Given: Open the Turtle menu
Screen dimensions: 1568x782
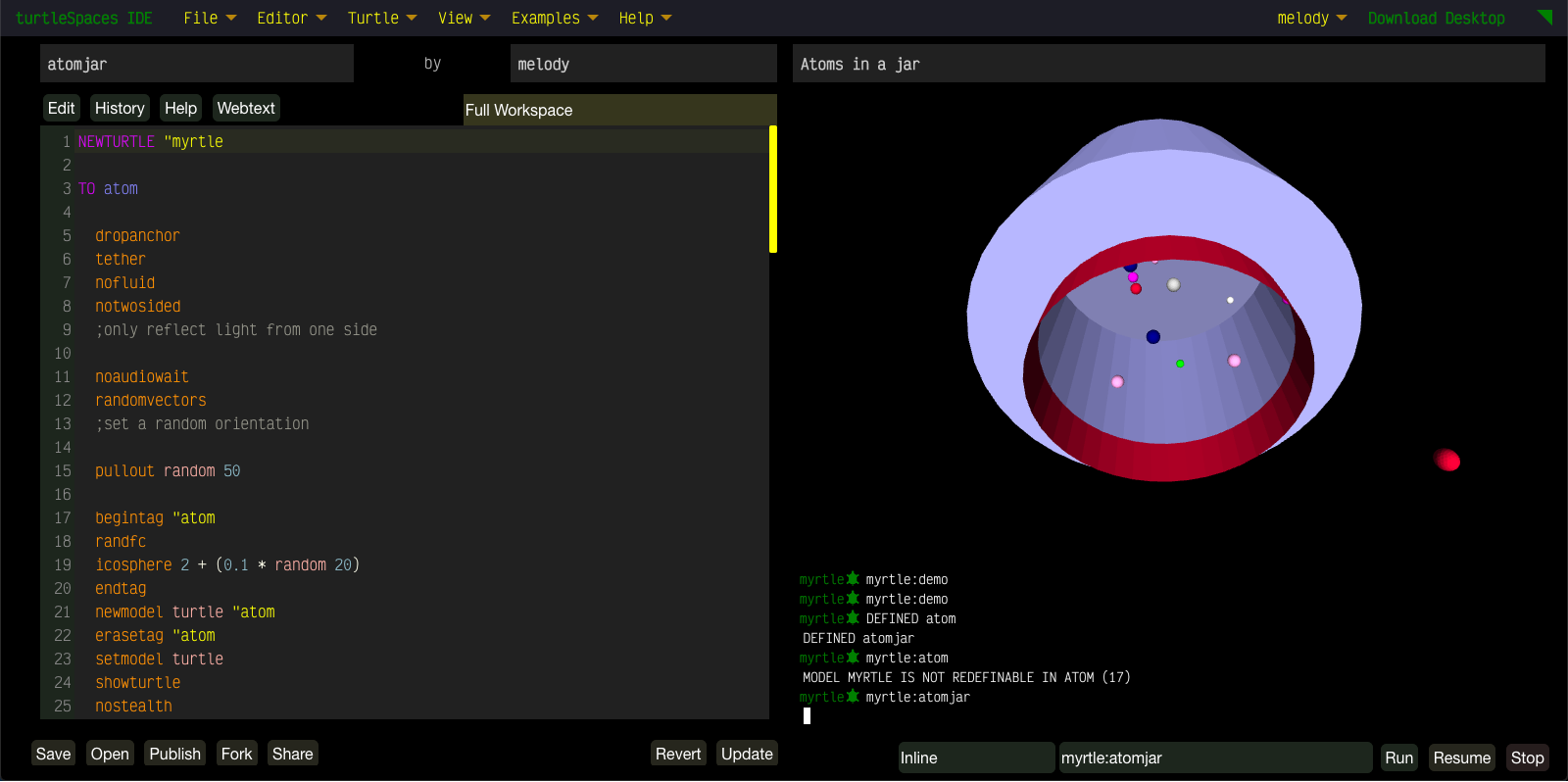Looking at the screenshot, I should click(x=381, y=18).
